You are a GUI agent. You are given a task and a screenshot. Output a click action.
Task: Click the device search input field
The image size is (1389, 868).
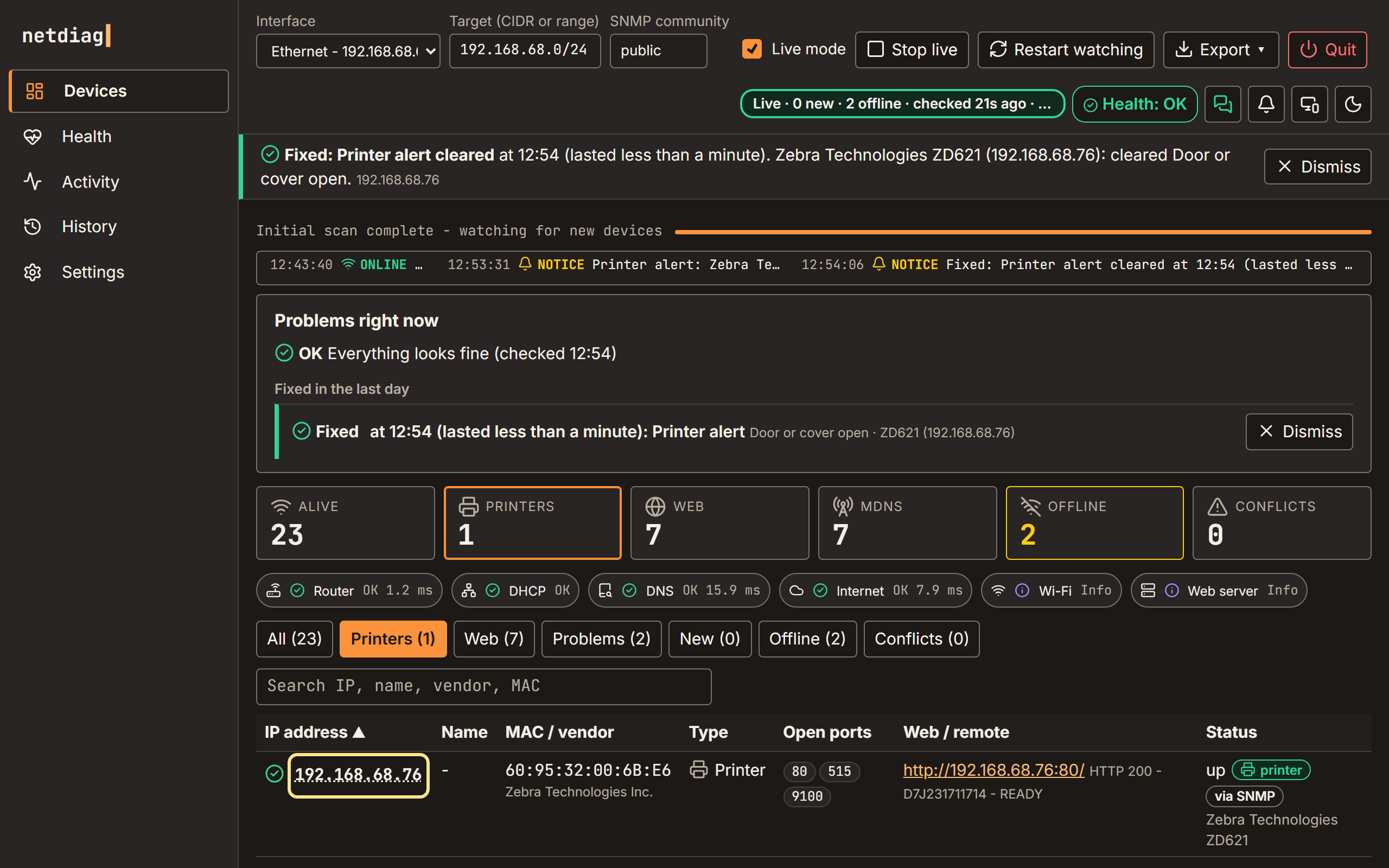pyautogui.click(x=483, y=686)
